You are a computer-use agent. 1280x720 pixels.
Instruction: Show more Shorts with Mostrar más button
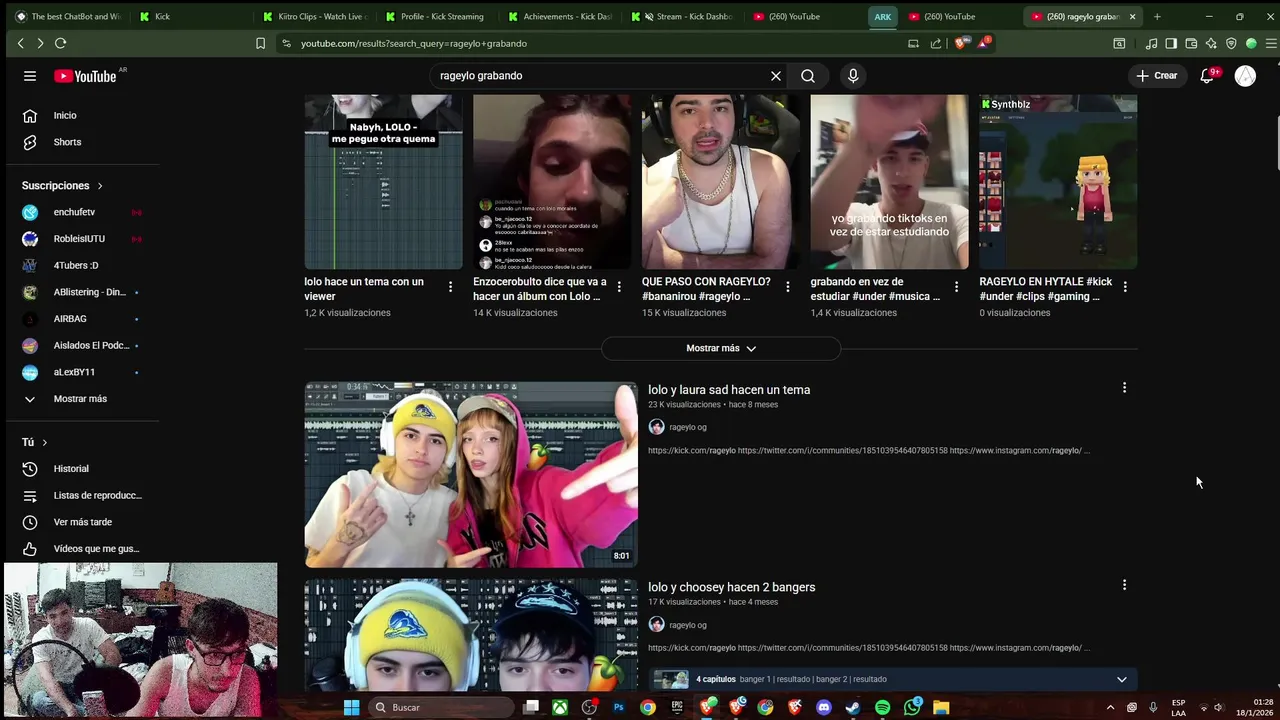[x=721, y=348]
